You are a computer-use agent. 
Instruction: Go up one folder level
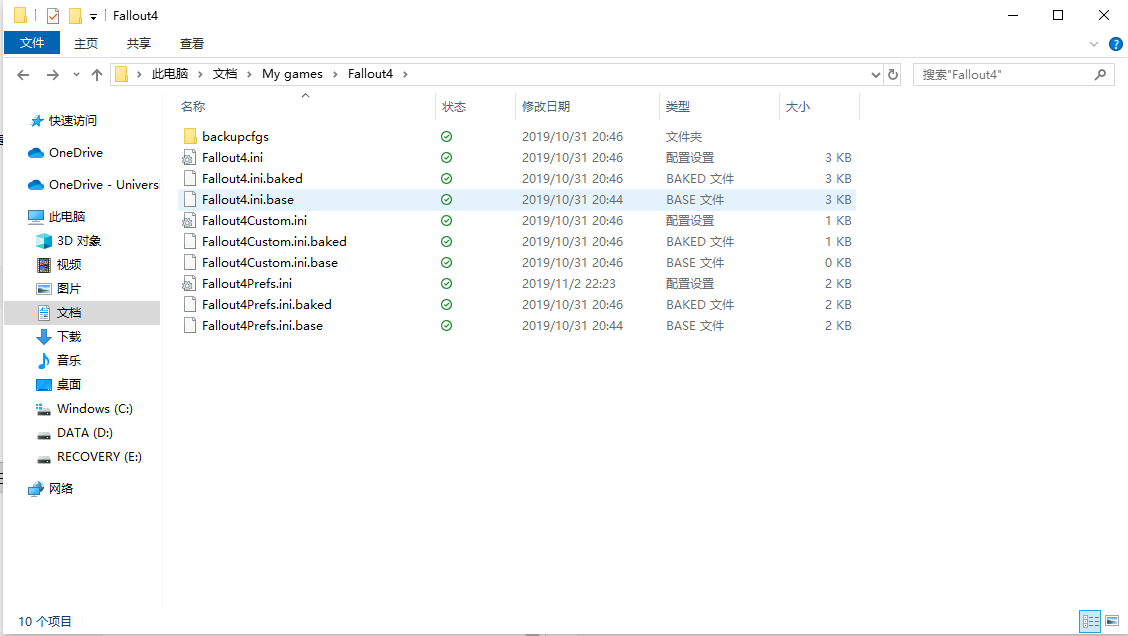[97, 74]
